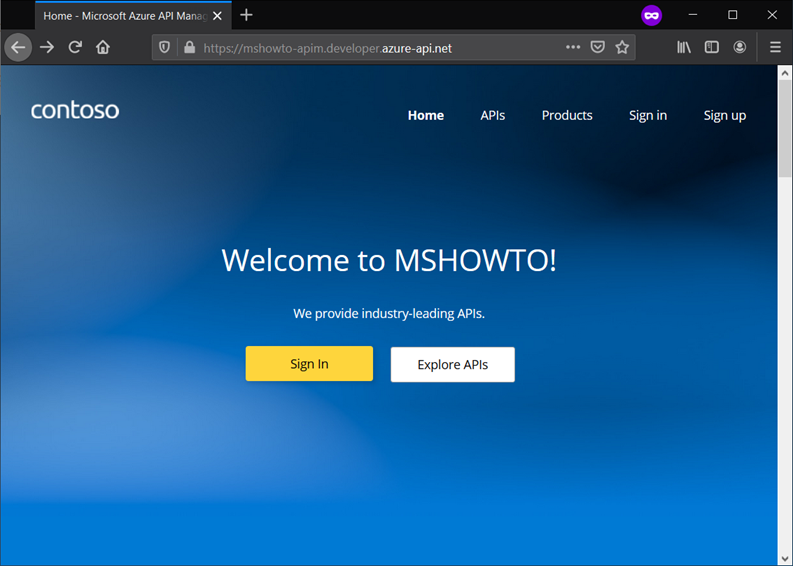Click the vertical scrollbar thumb
The image size is (793, 566).
[x=785, y=129]
